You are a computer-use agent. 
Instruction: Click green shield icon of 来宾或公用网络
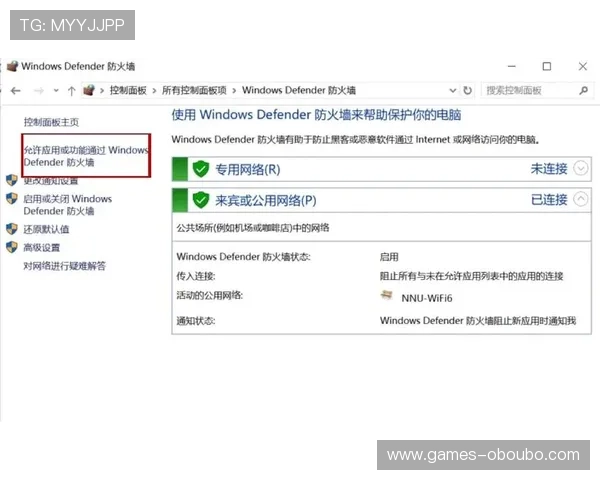[x=201, y=200]
